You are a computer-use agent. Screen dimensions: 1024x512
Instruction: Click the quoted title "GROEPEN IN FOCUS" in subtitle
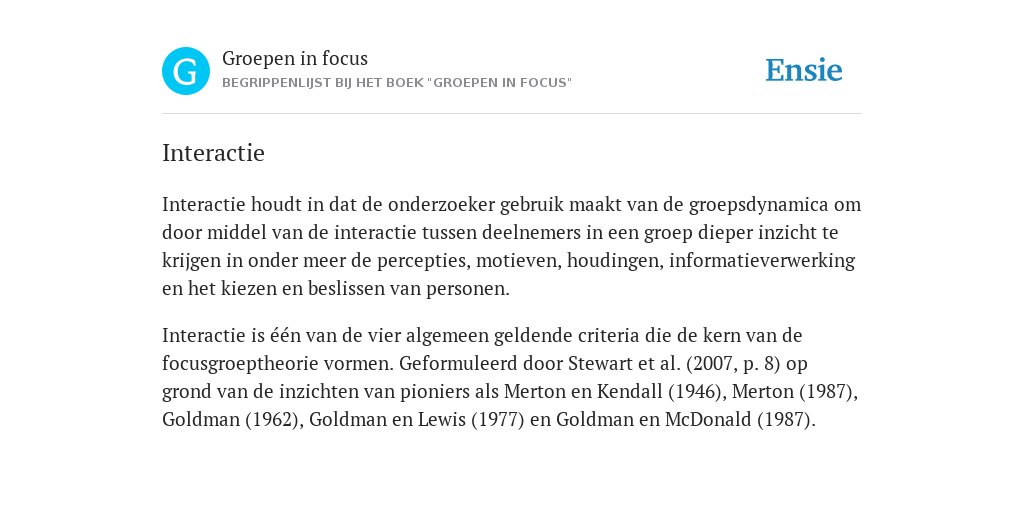click(x=500, y=83)
